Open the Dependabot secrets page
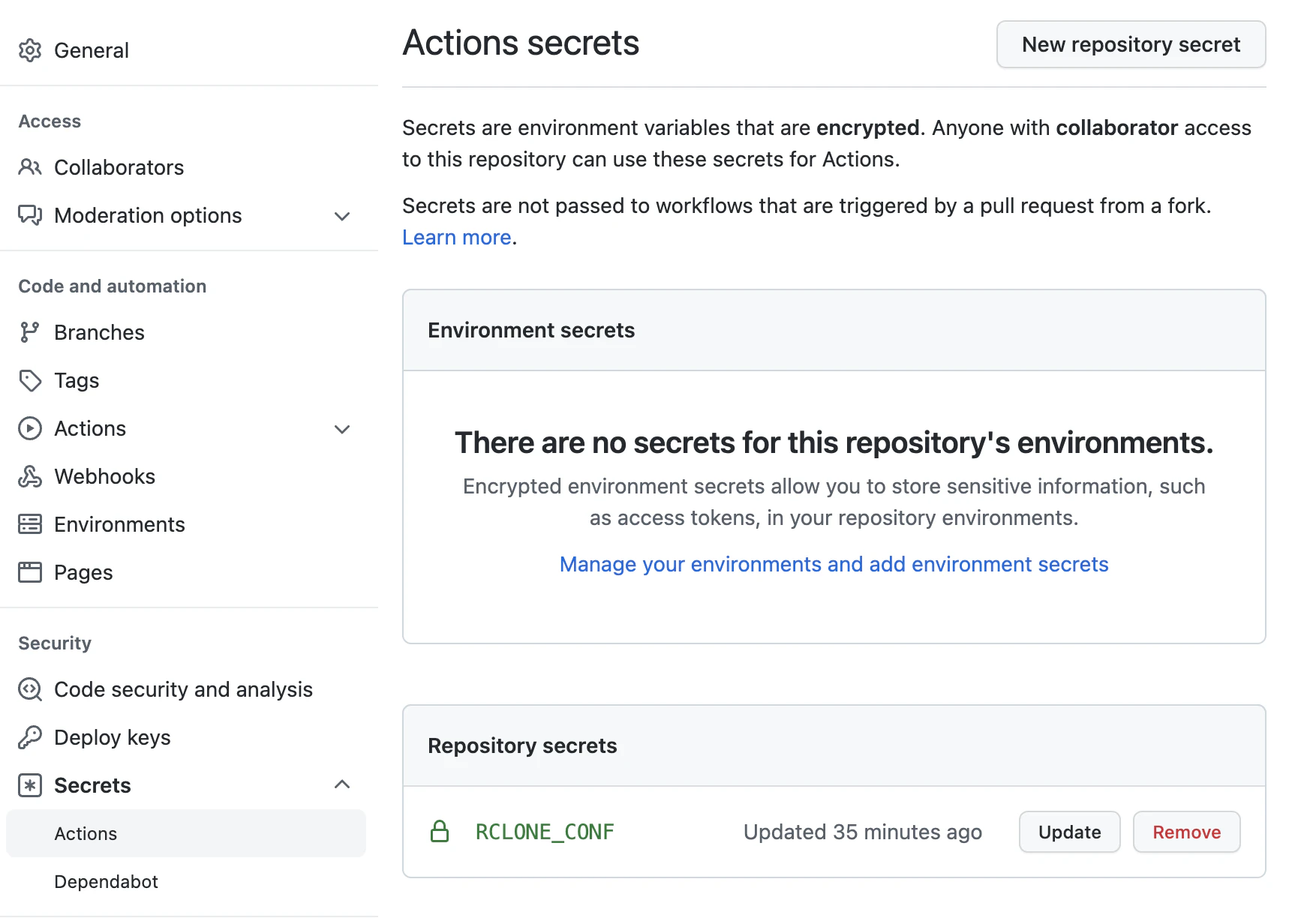This screenshot has height=924, width=1289. point(106,881)
